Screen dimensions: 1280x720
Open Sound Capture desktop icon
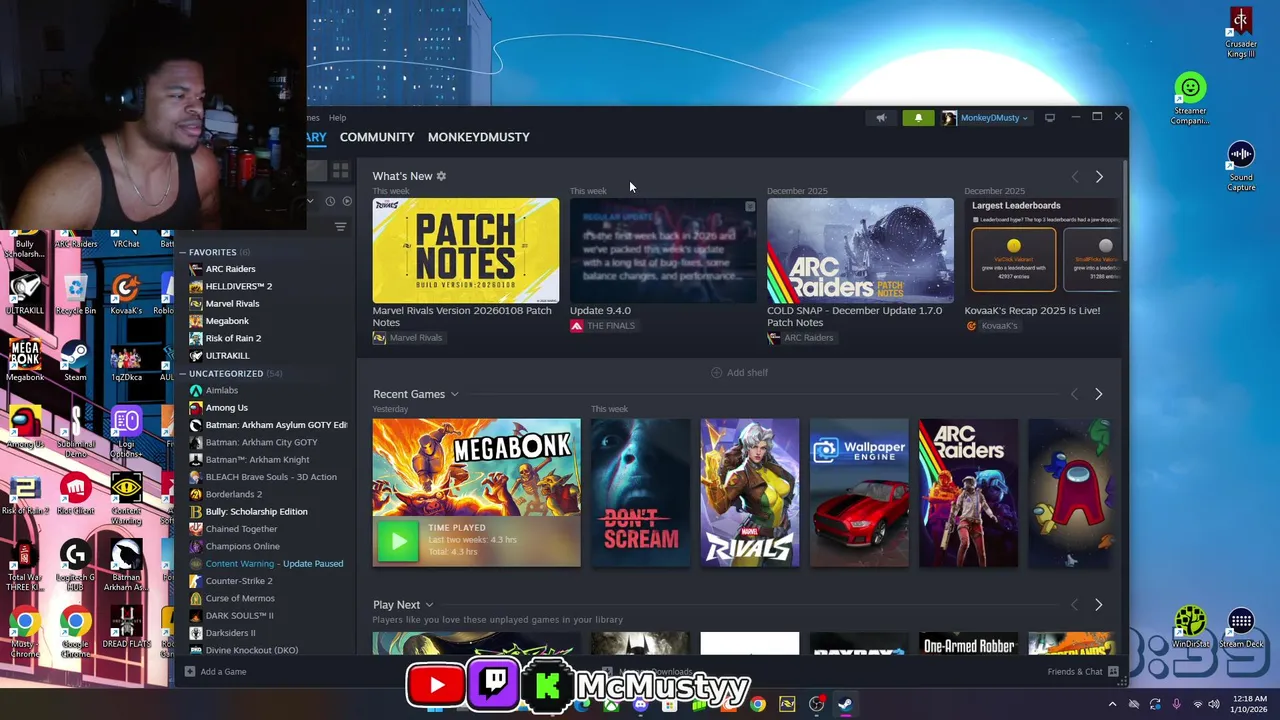point(1241,165)
